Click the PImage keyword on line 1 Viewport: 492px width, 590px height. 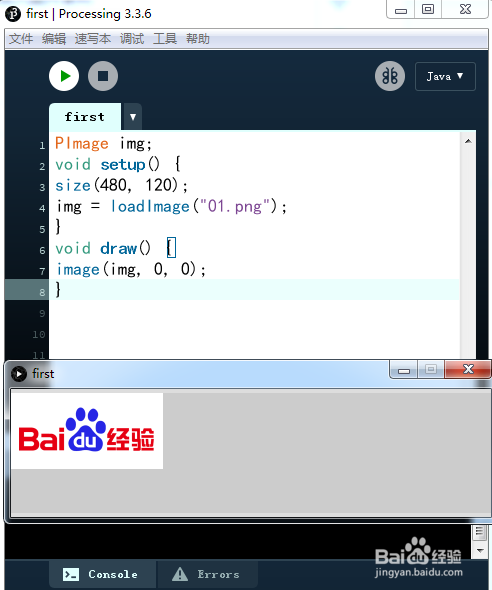pyautogui.click(x=82, y=144)
